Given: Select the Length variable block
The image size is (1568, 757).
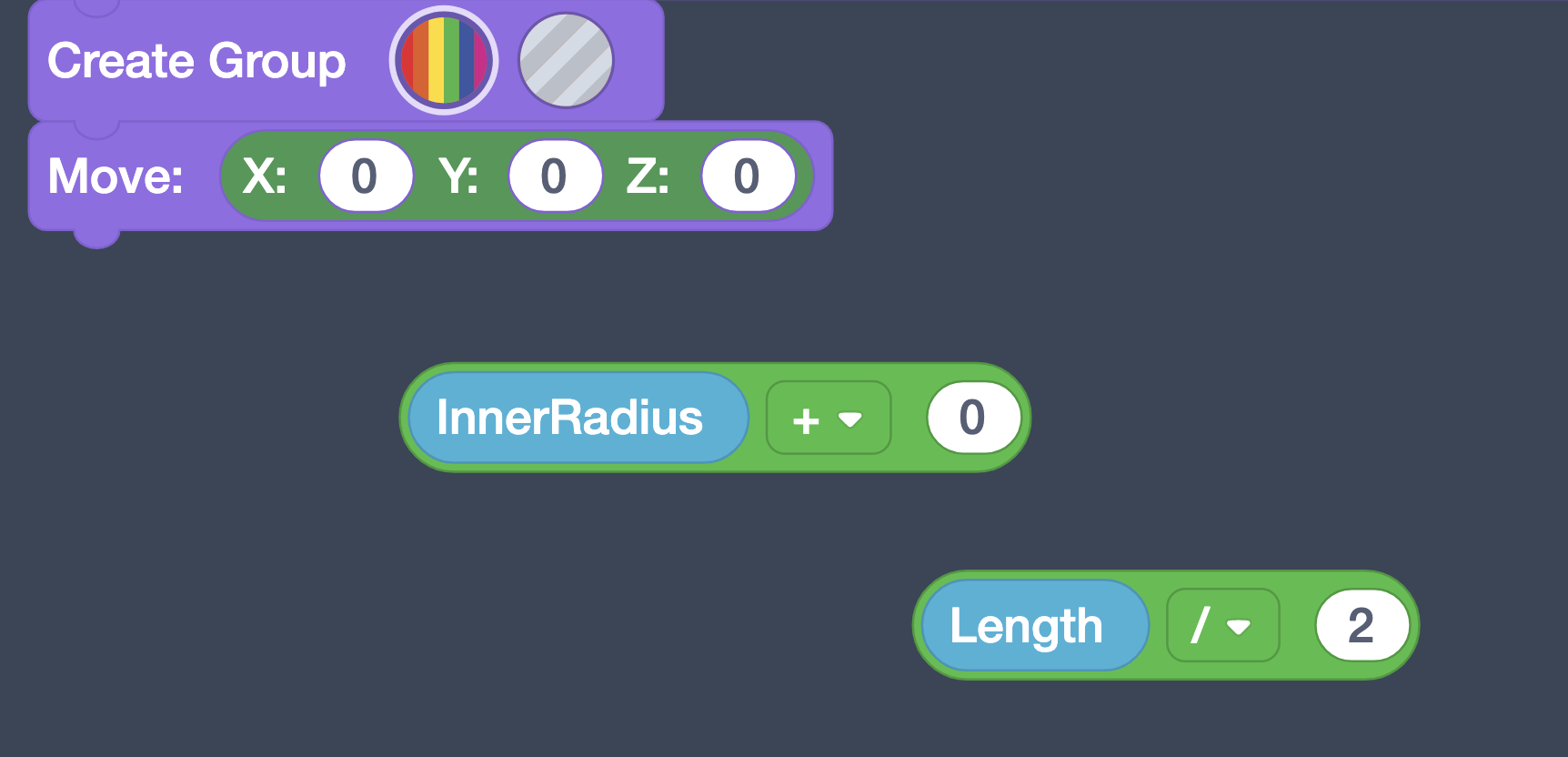Looking at the screenshot, I should tap(1033, 625).
